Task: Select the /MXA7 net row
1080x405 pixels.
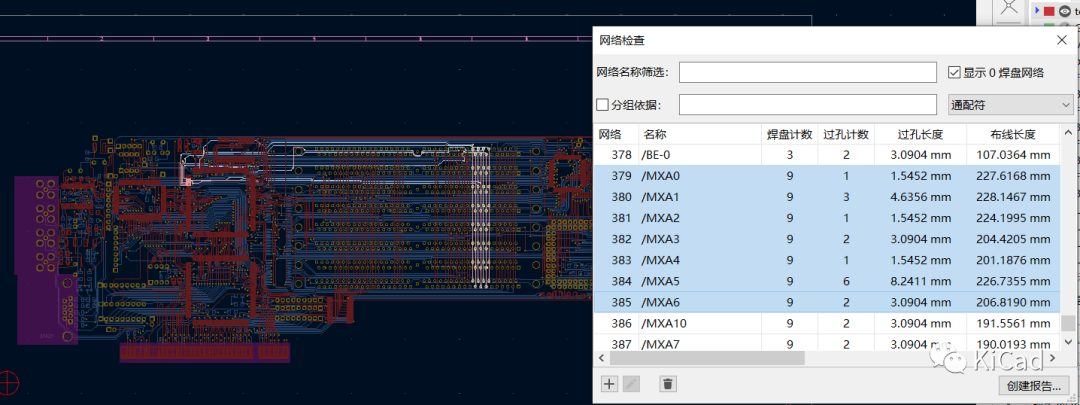Action: [827, 342]
